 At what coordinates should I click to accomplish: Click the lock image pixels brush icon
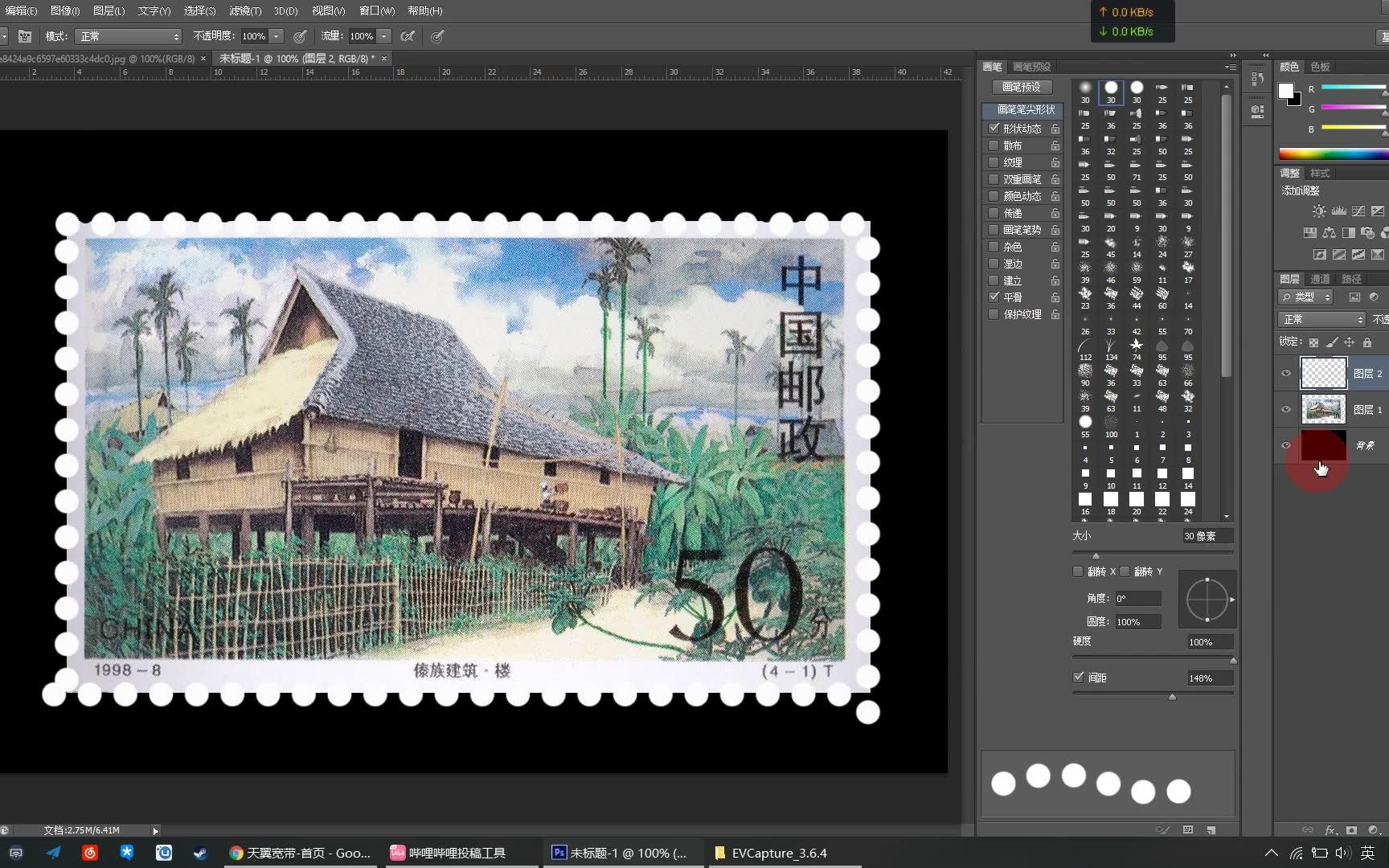tap(1331, 342)
